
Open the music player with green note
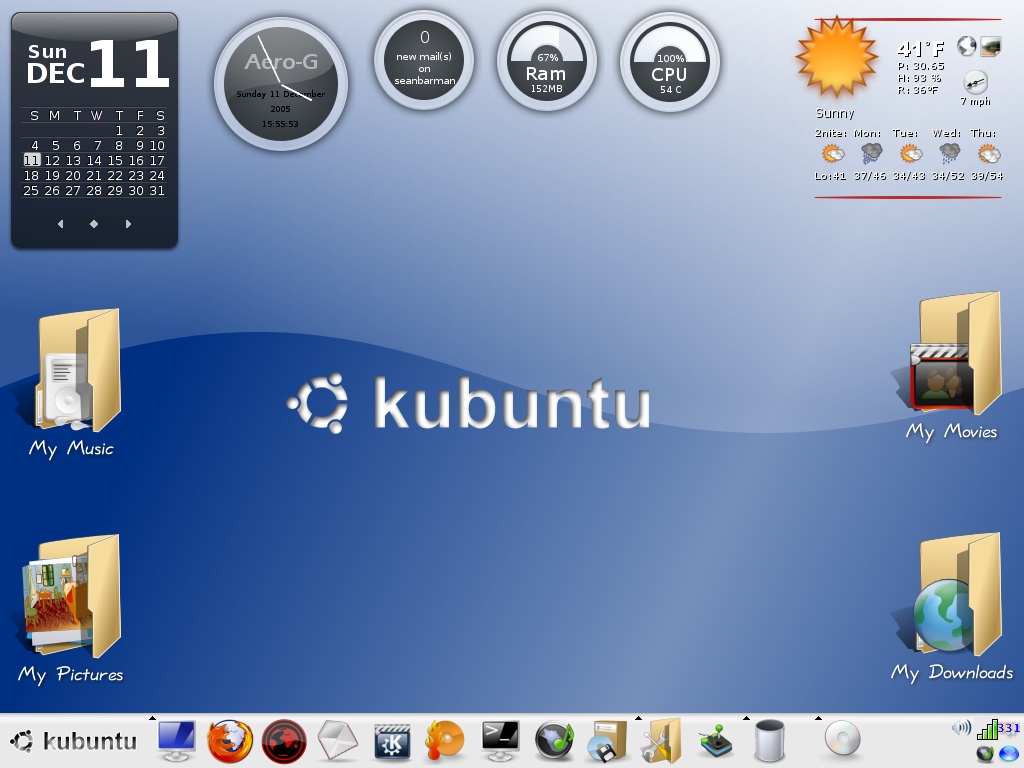554,741
